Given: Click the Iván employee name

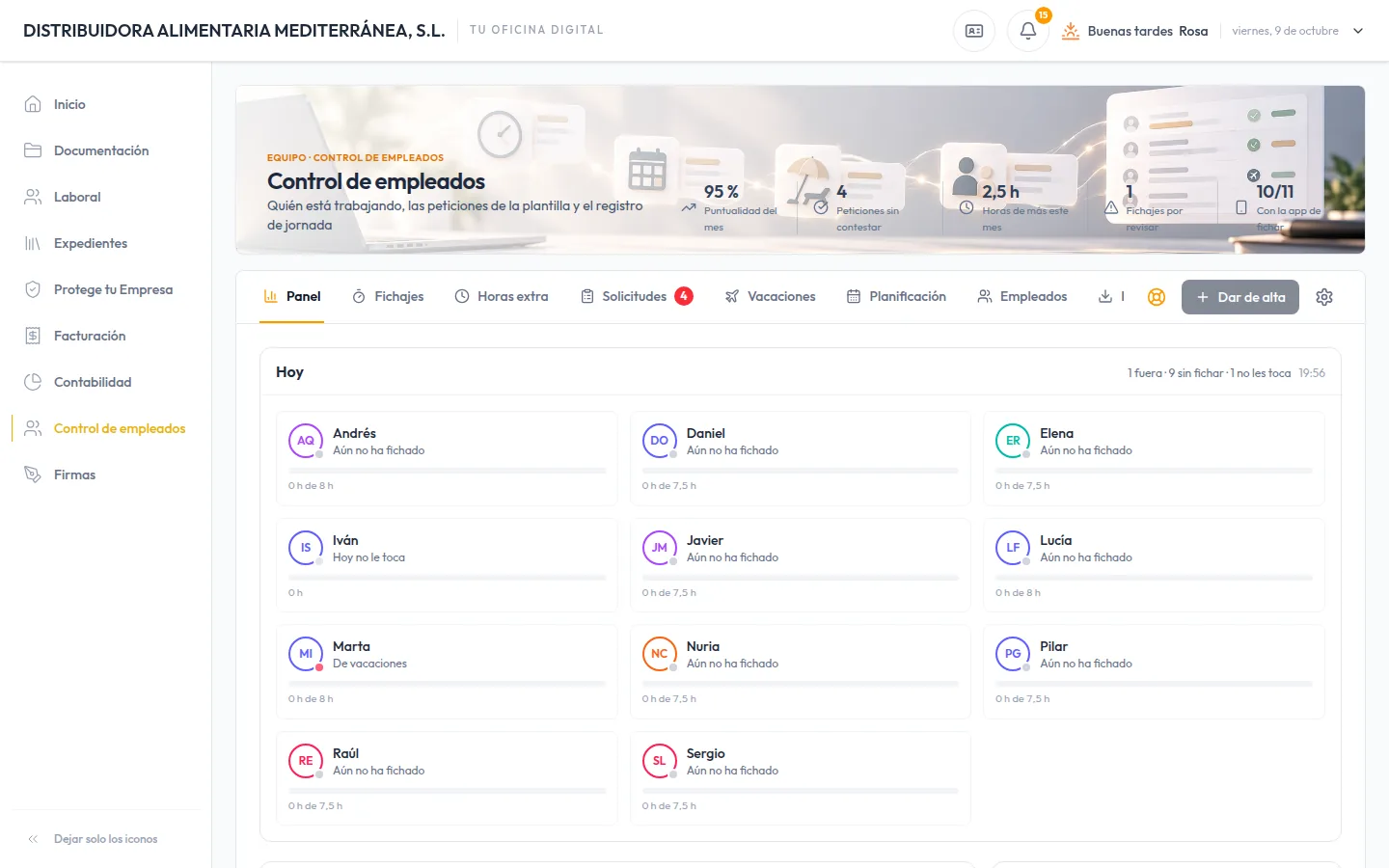Looking at the screenshot, I should click(345, 540).
